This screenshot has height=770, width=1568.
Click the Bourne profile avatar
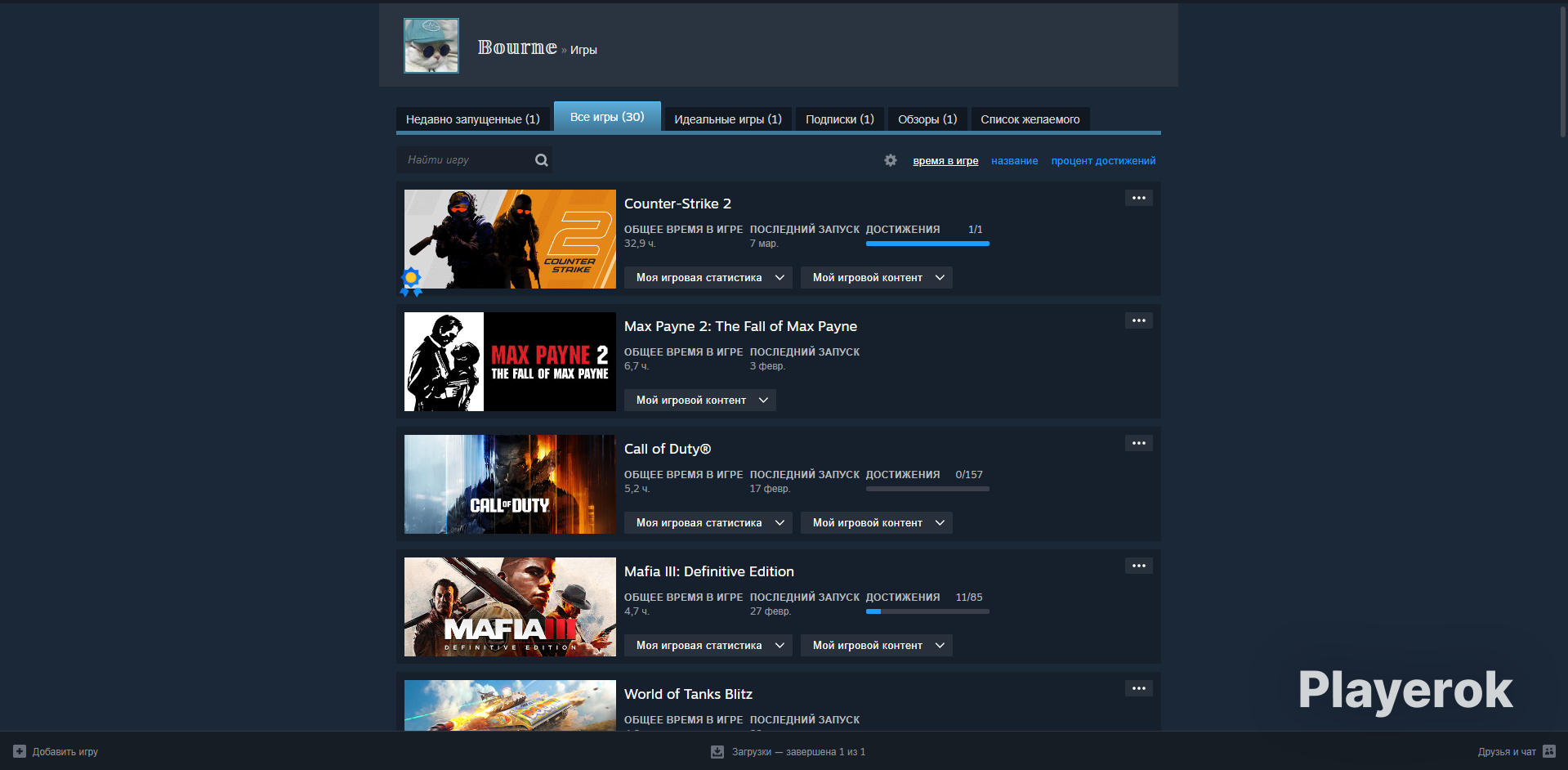pos(431,46)
